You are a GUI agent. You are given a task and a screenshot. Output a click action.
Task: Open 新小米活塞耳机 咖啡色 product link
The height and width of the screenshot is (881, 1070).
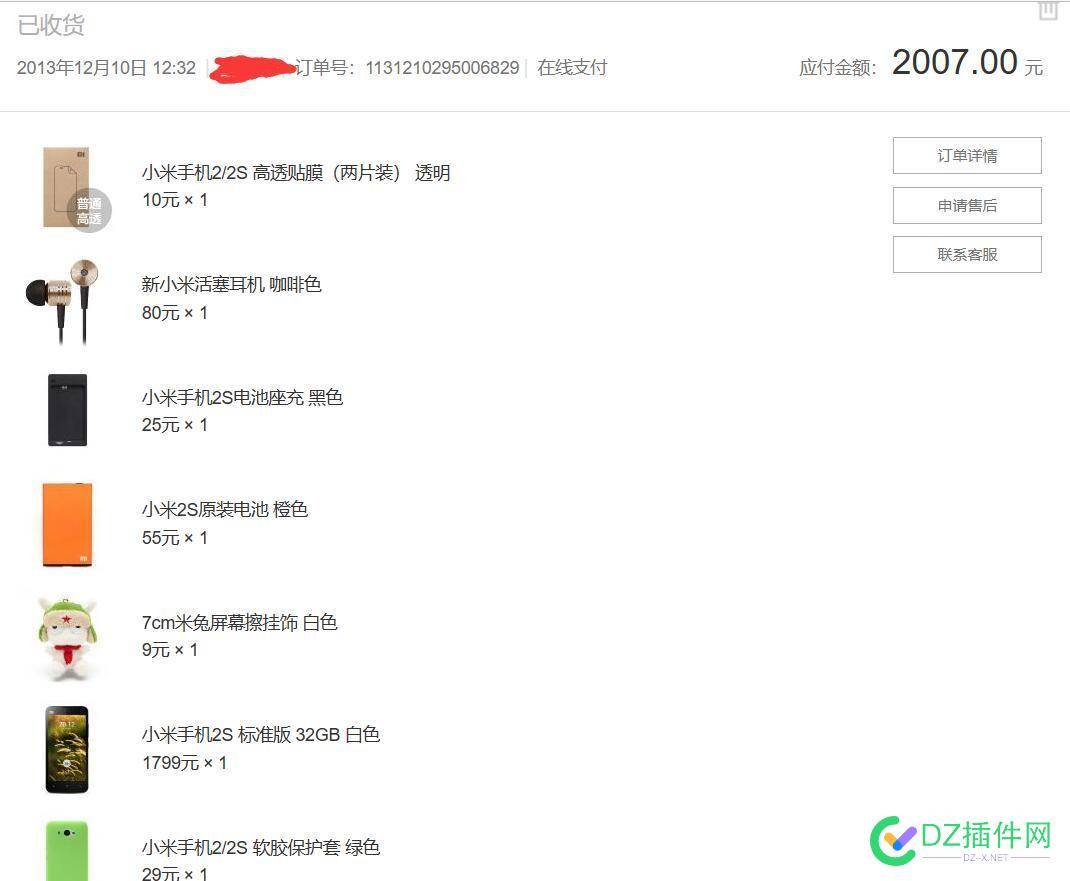coord(231,285)
